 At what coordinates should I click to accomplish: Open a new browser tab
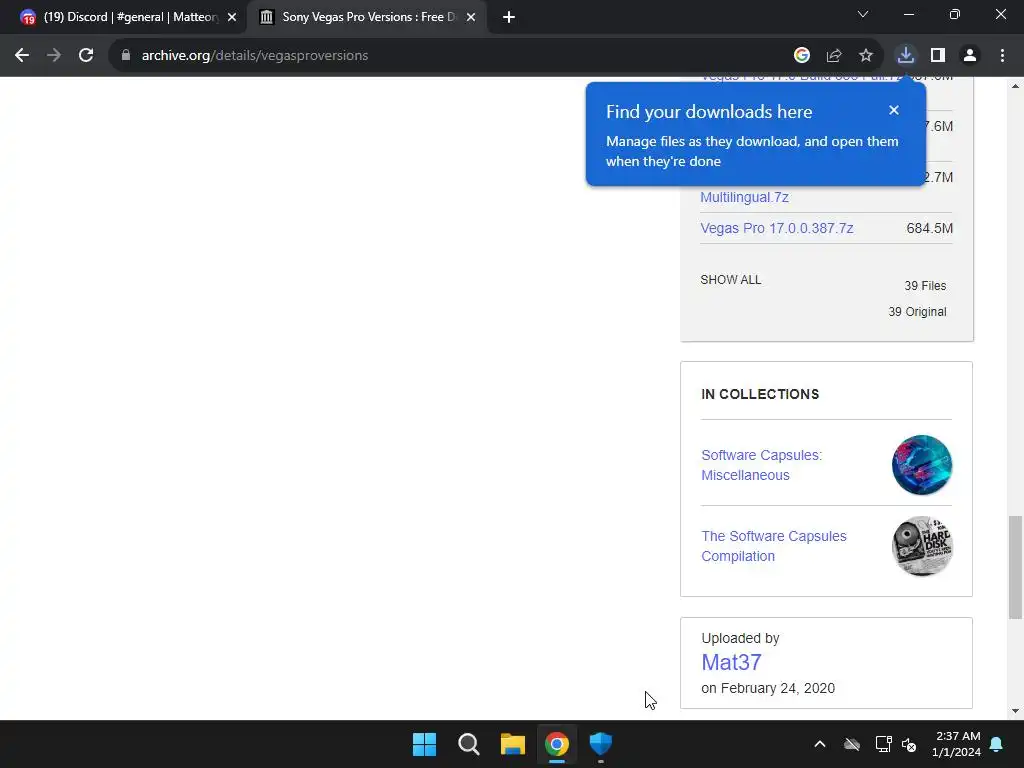point(509,17)
